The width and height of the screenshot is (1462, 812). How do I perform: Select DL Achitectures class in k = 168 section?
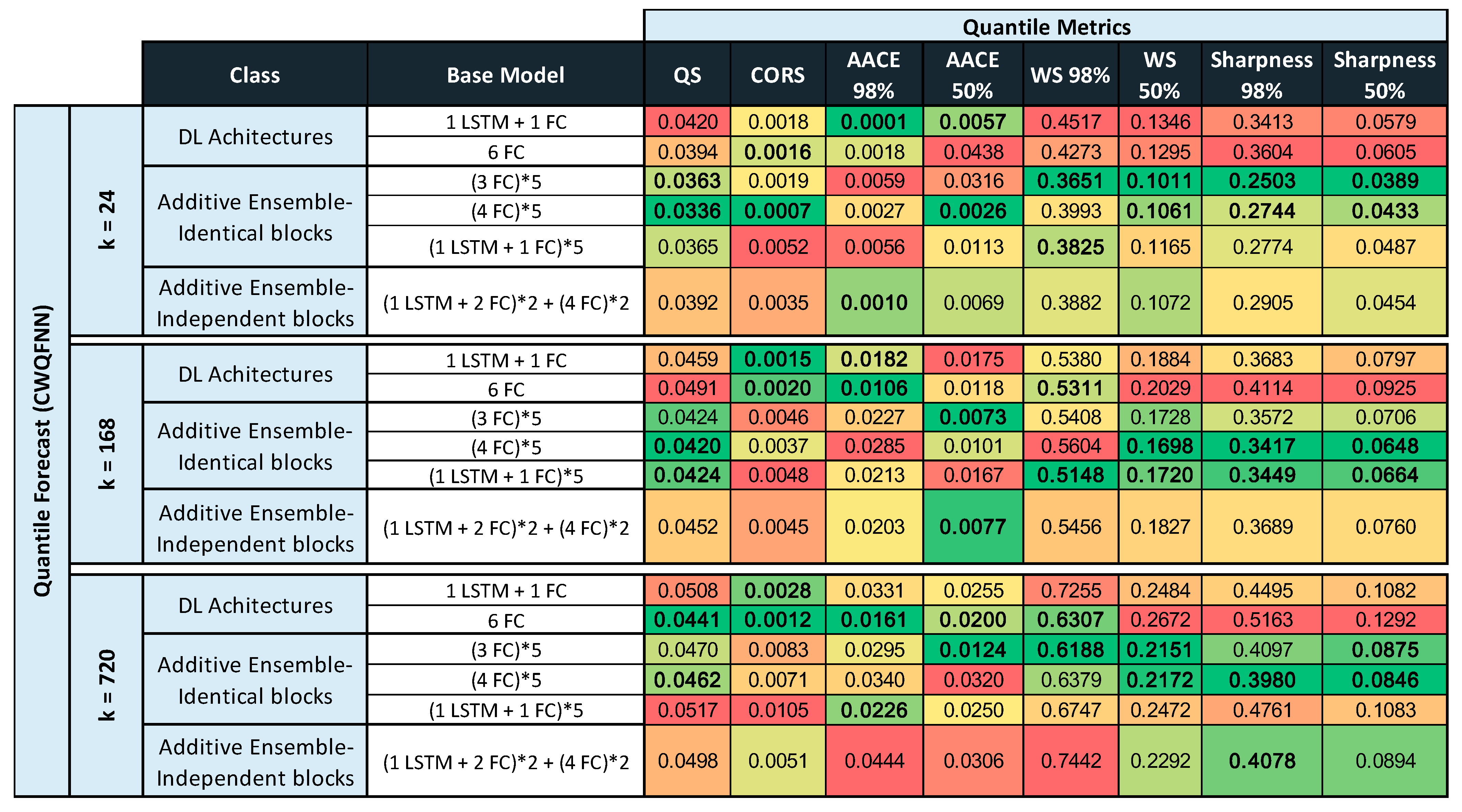tap(255, 374)
